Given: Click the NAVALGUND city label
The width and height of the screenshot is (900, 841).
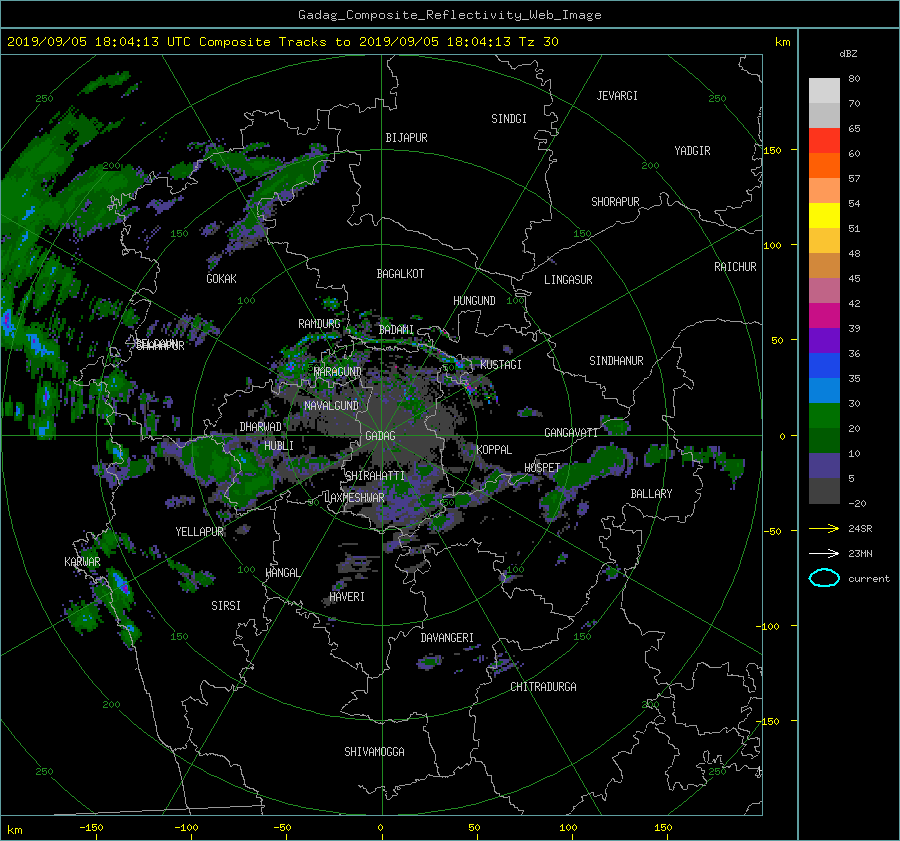Looking at the screenshot, I should tap(331, 406).
